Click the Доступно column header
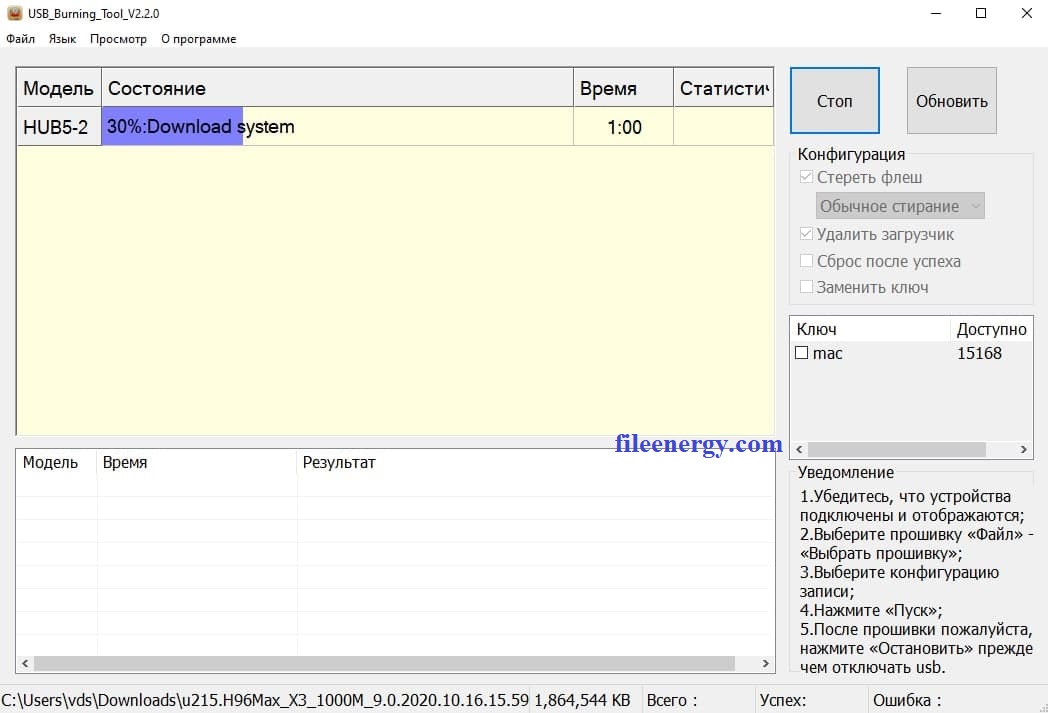The width and height of the screenshot is (1048, 713). click(991, 329)
